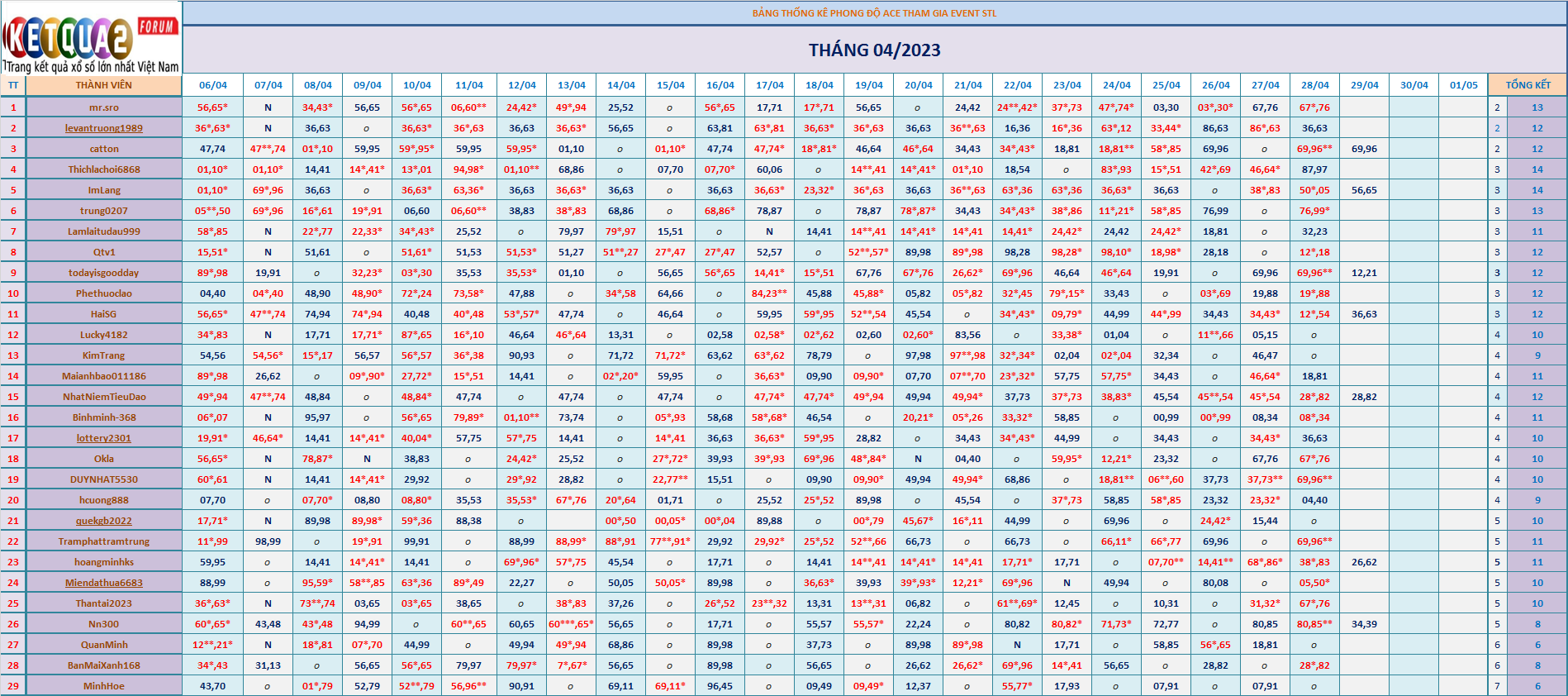1568x696 pixels.
Task: Click member name KimTrang
Action: 104,355
